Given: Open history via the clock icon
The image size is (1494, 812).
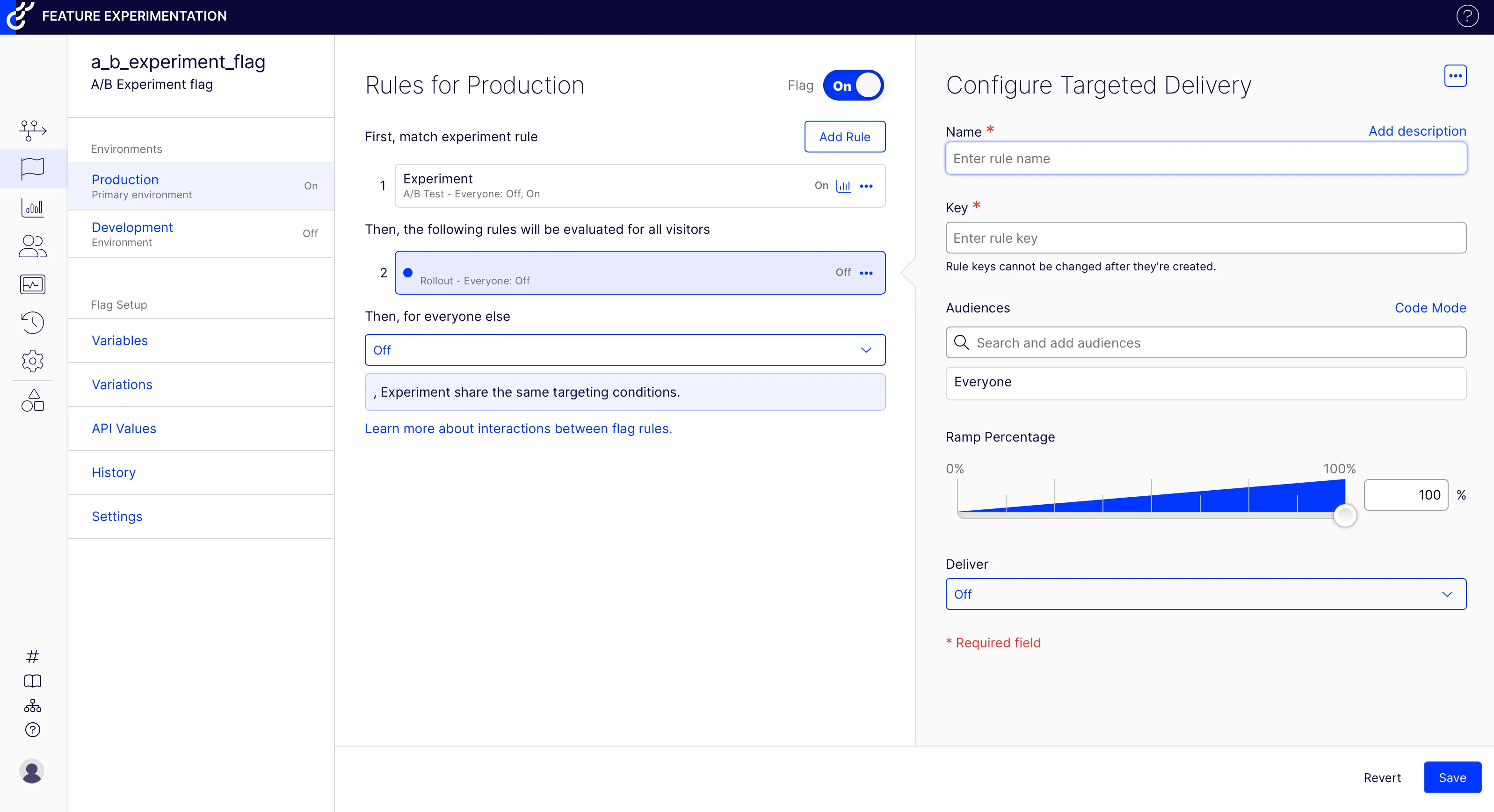Looking at the screenshot, I should tap(32, 322).
